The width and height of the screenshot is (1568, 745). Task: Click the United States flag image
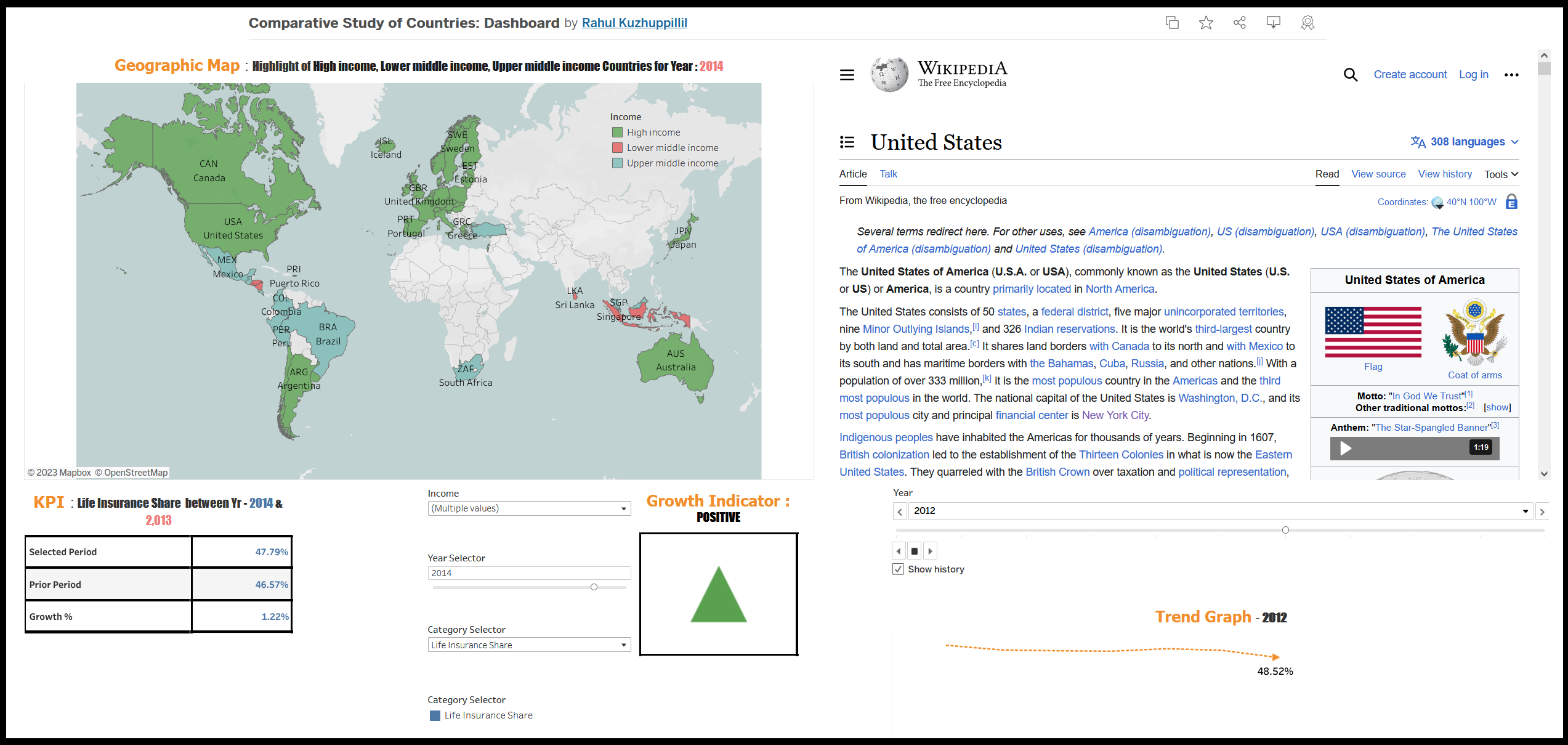[1373, 332]
